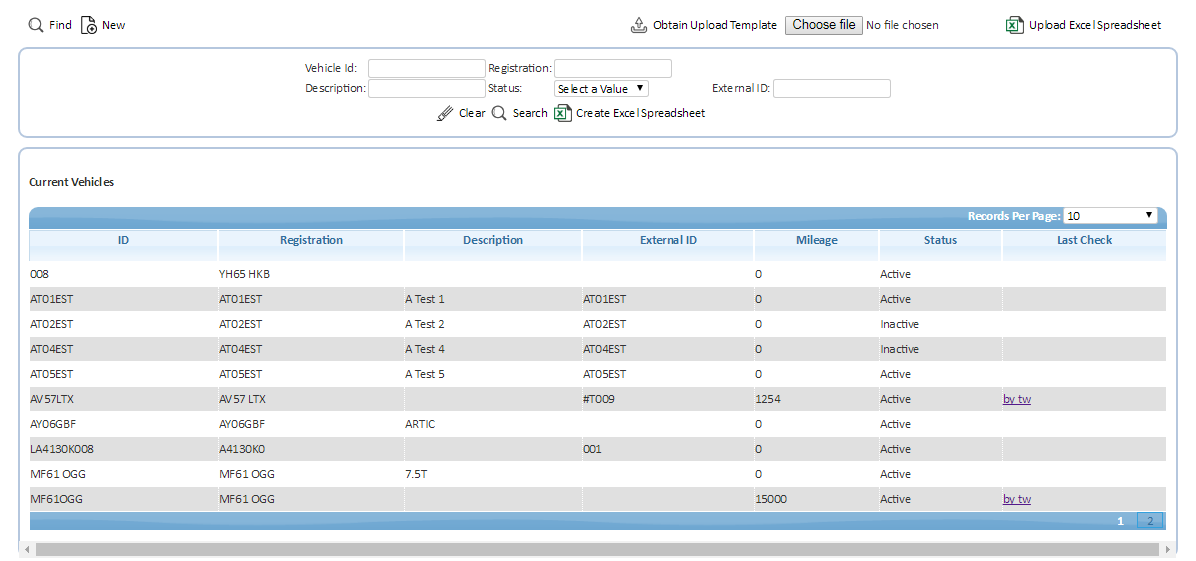Open the Records Per Page dropdown

[1111, 216]
